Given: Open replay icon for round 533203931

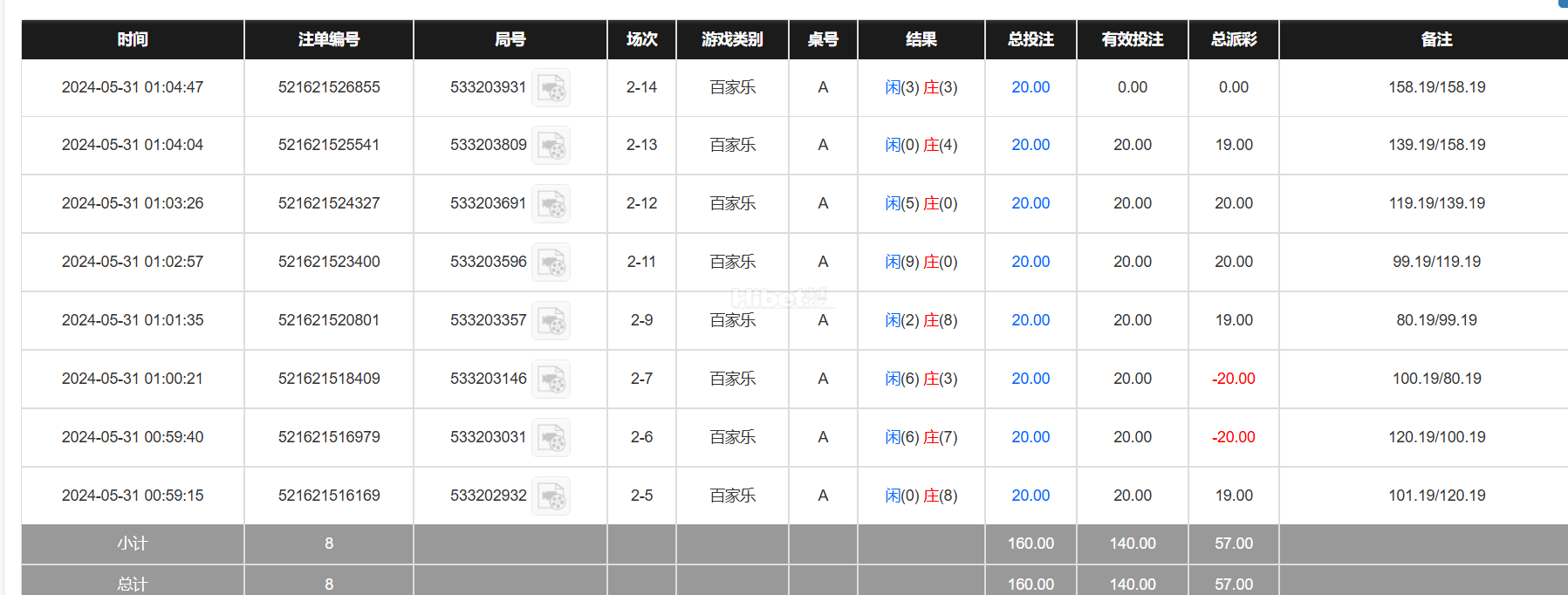Looking at the screenshot, I should [551, 88].
